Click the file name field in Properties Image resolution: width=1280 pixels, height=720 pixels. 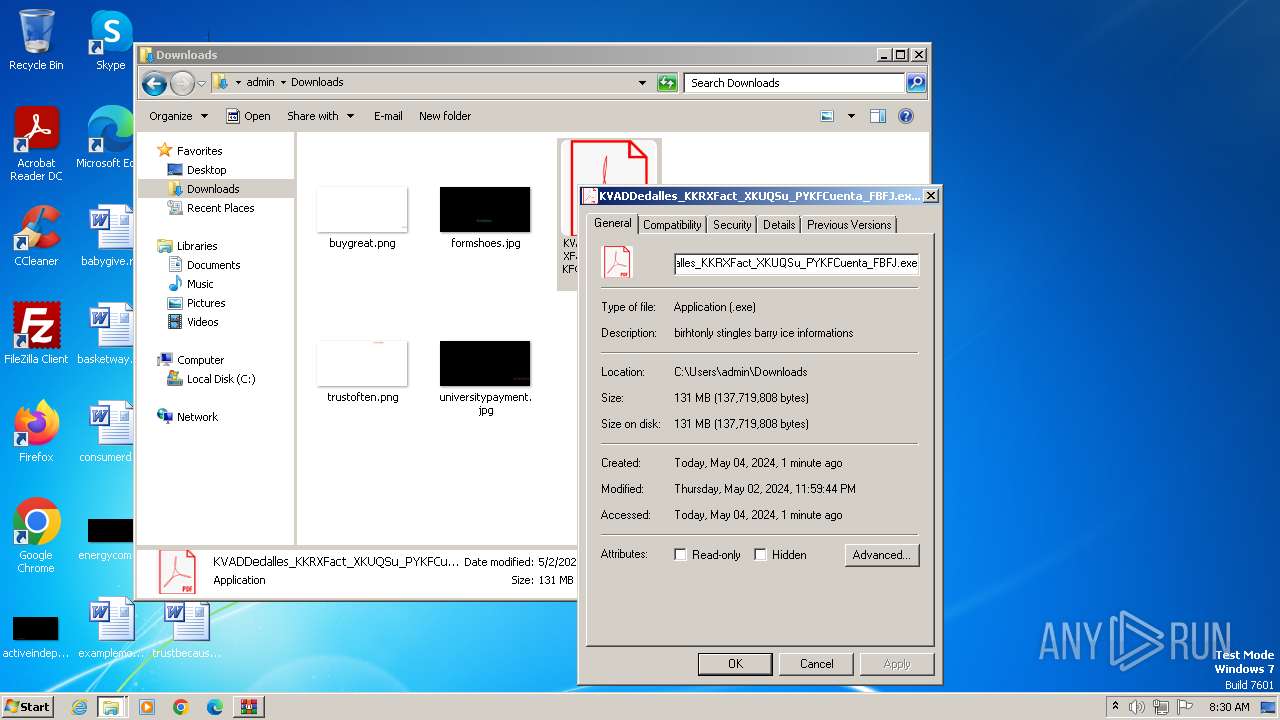click(796, 263)
